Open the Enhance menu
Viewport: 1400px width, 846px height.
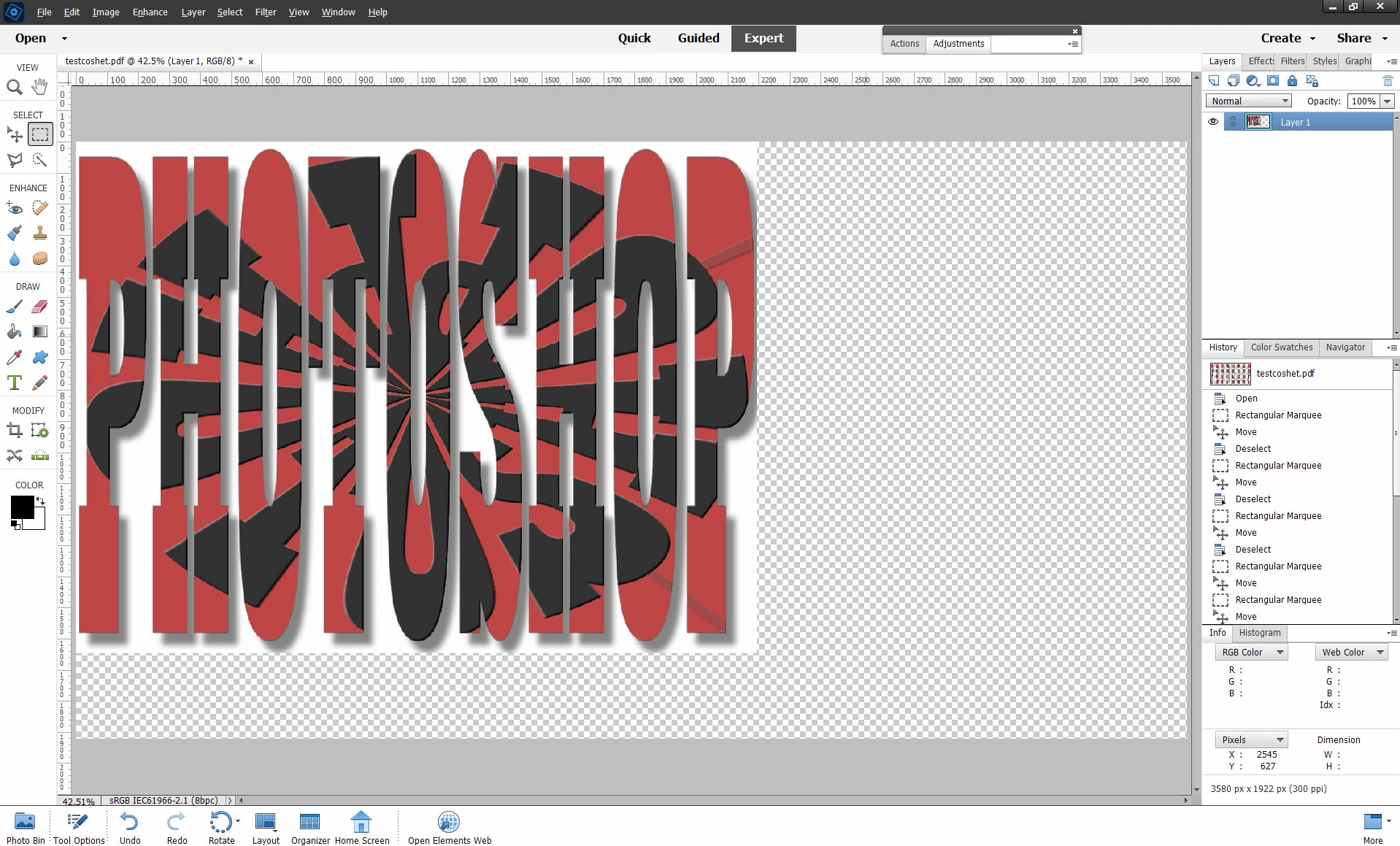pyautogui.click(x=150, y=12)
